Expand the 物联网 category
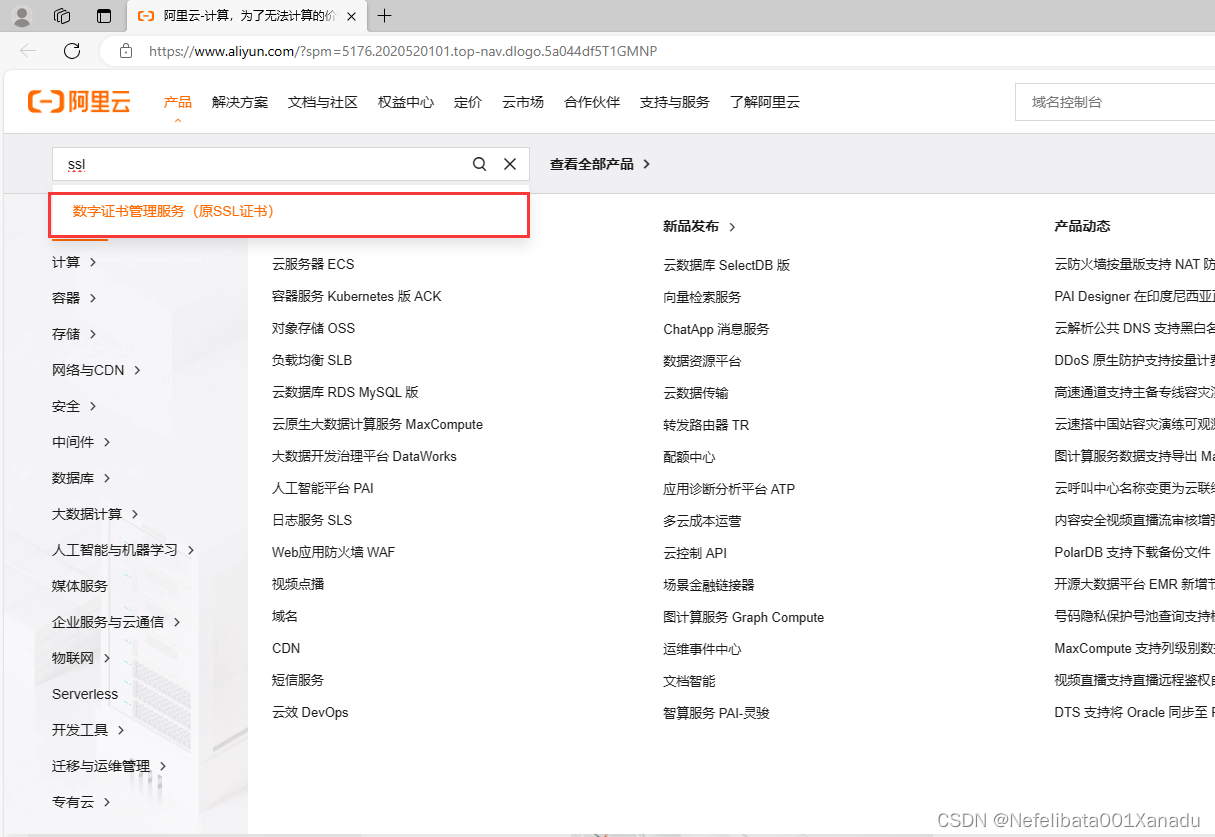 tap(81, 658)
